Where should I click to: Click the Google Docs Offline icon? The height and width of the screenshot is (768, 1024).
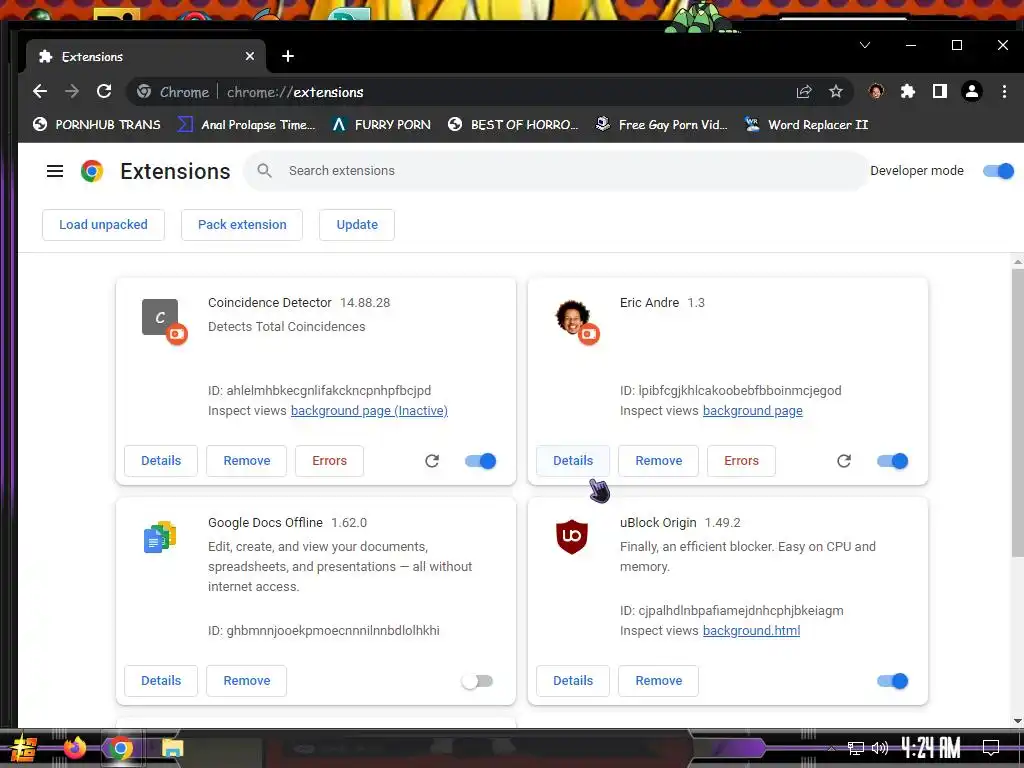pos(160,537)
